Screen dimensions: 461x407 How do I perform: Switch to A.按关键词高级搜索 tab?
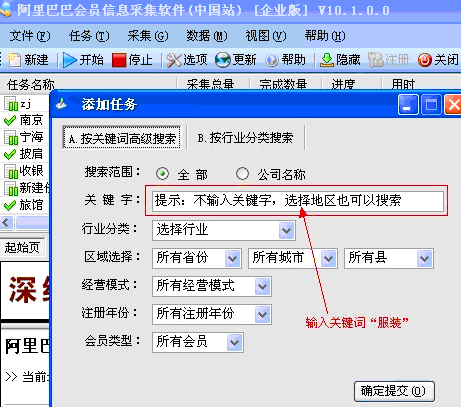pyautogui.click(x=122, y=137)
